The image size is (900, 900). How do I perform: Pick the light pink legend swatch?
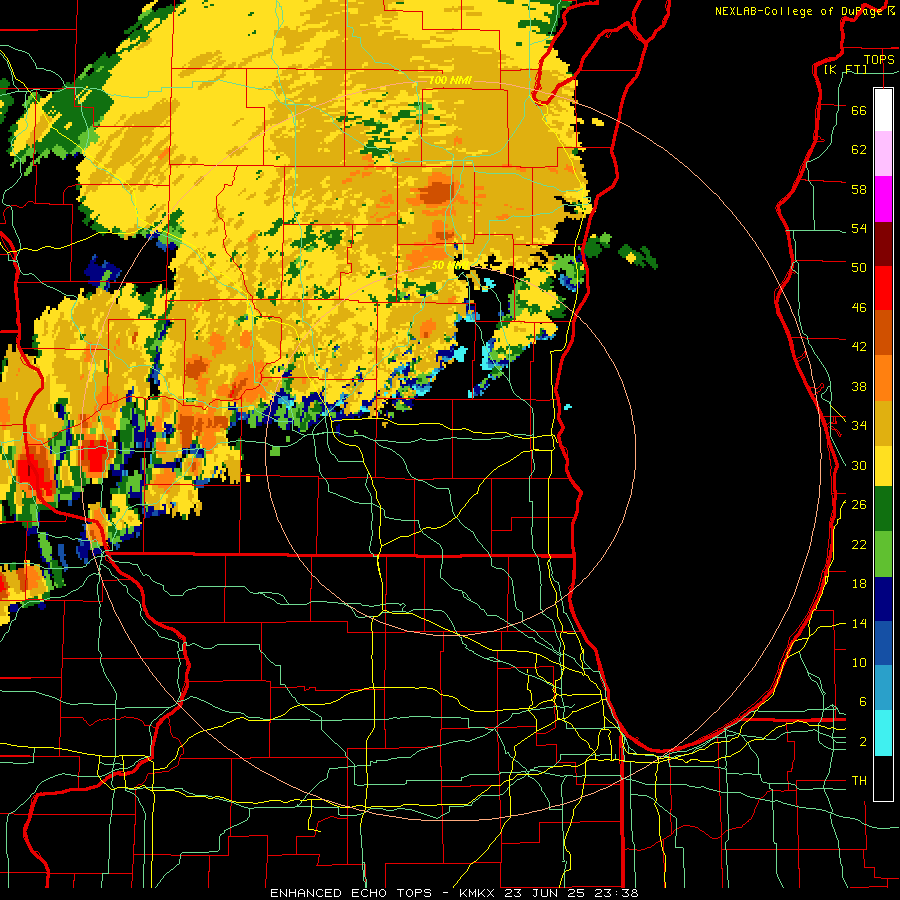tap(883, 154)
